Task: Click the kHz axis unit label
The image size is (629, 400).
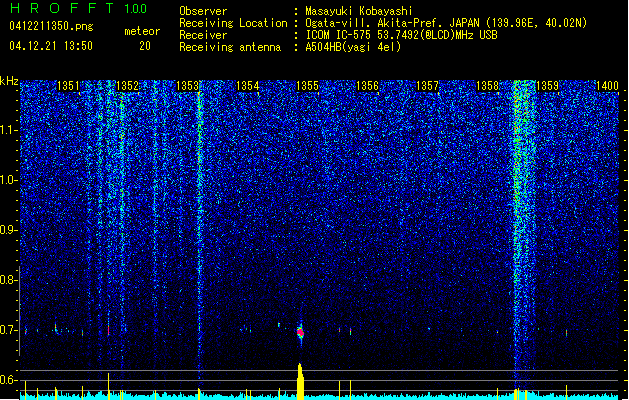Action: coord(9,81)
